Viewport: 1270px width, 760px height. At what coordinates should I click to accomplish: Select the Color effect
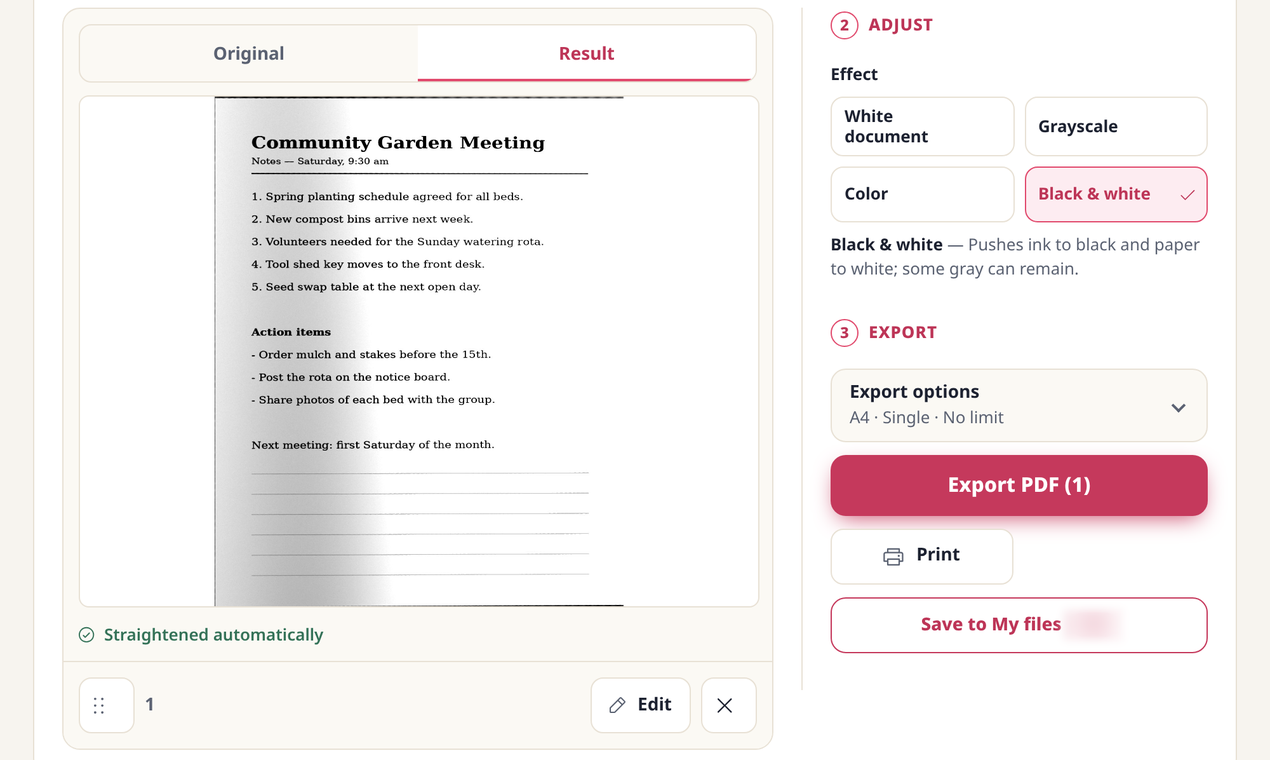point(922,194)
